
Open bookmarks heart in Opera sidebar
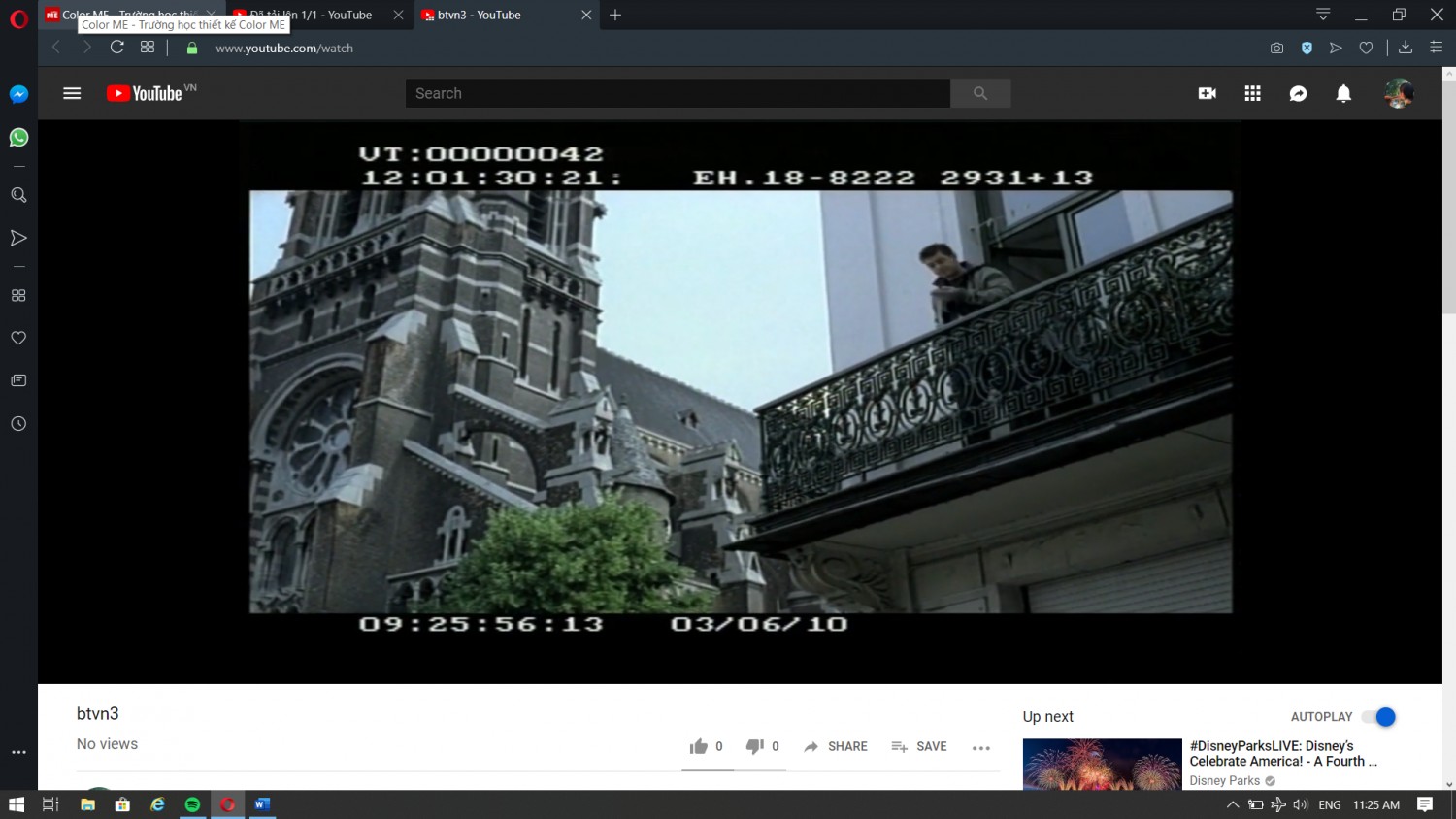(18, 338)
